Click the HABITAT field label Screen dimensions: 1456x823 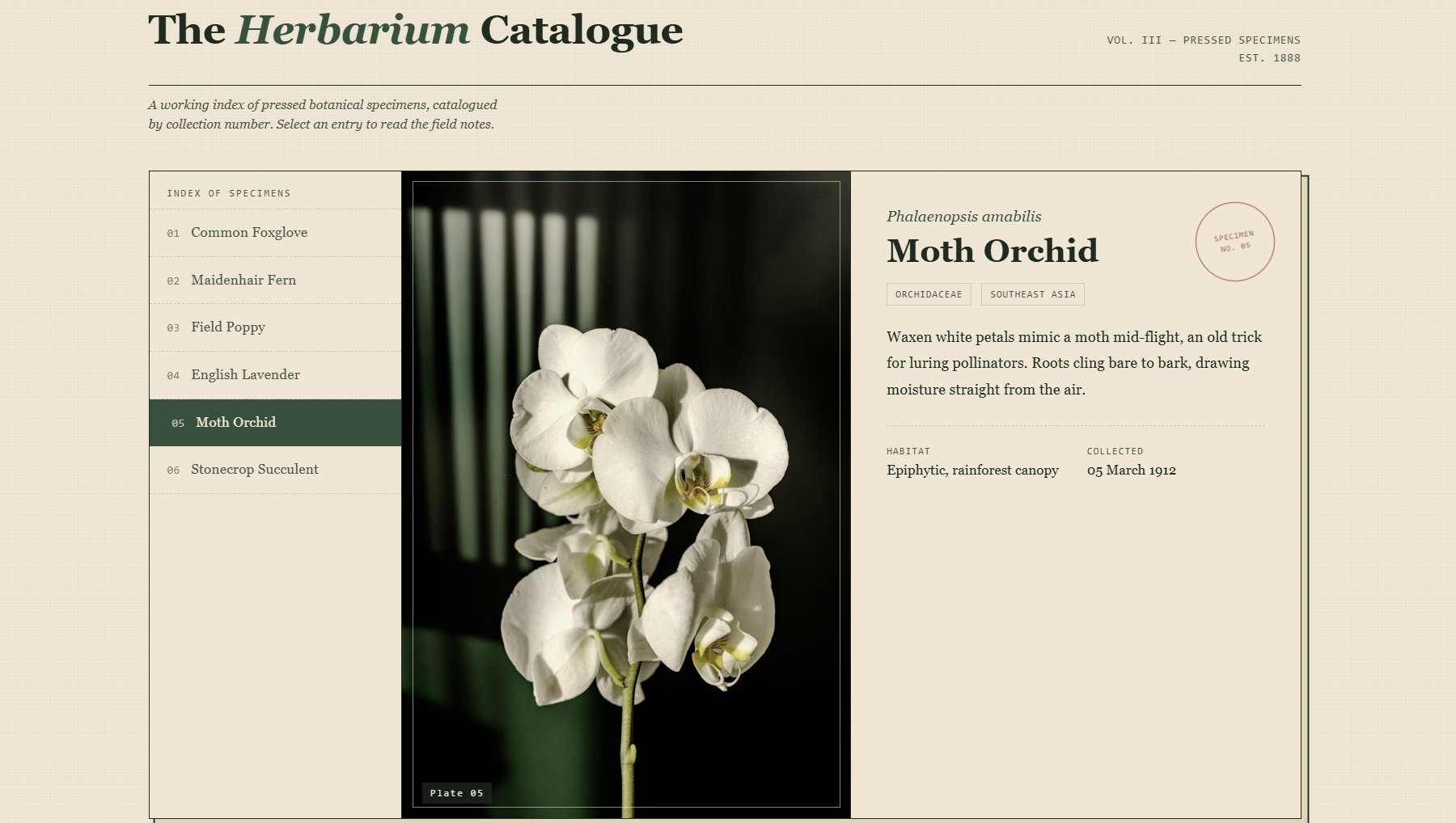(x=908, y=451)
